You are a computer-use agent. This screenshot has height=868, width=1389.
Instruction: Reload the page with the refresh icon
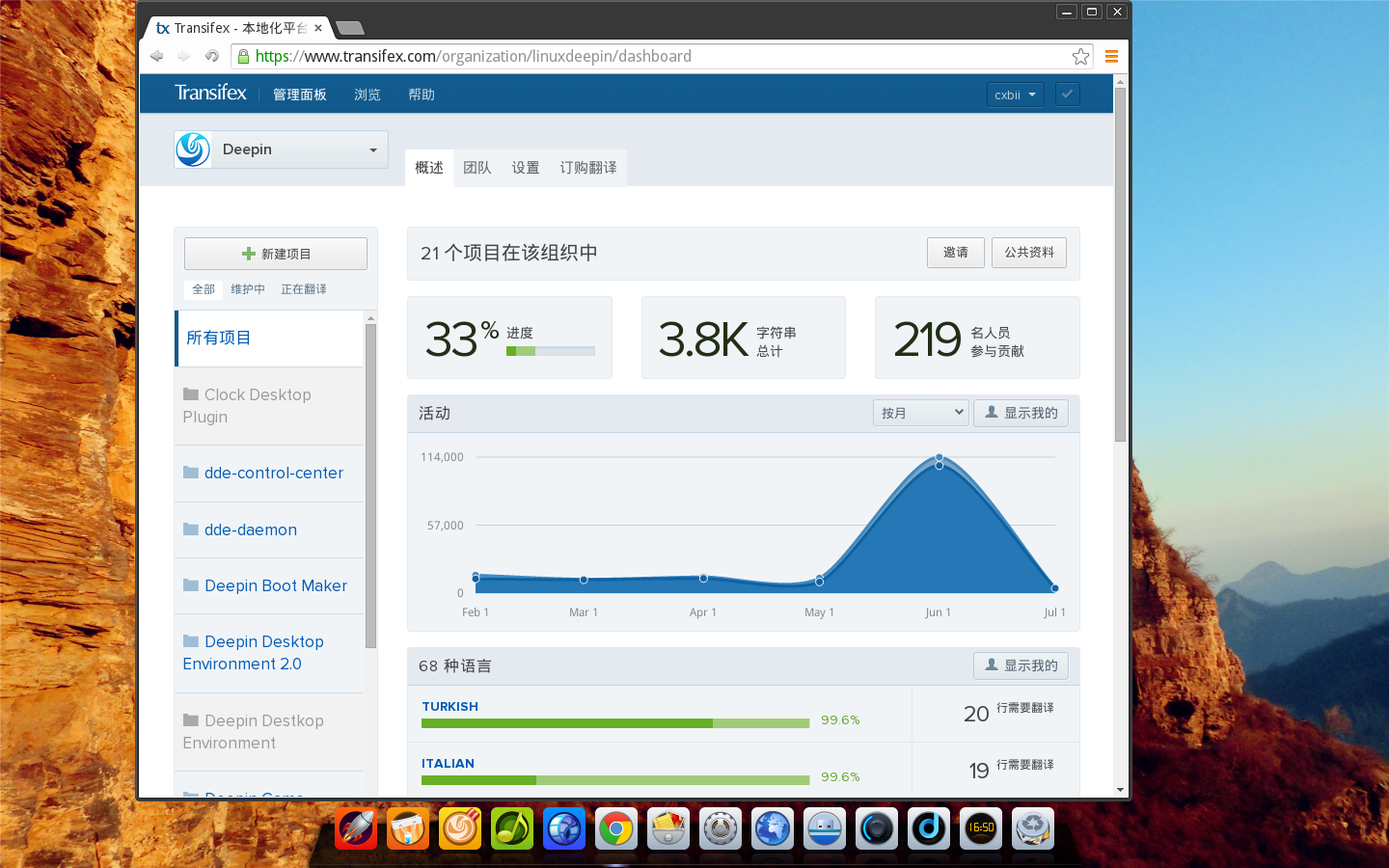point(211,56)
